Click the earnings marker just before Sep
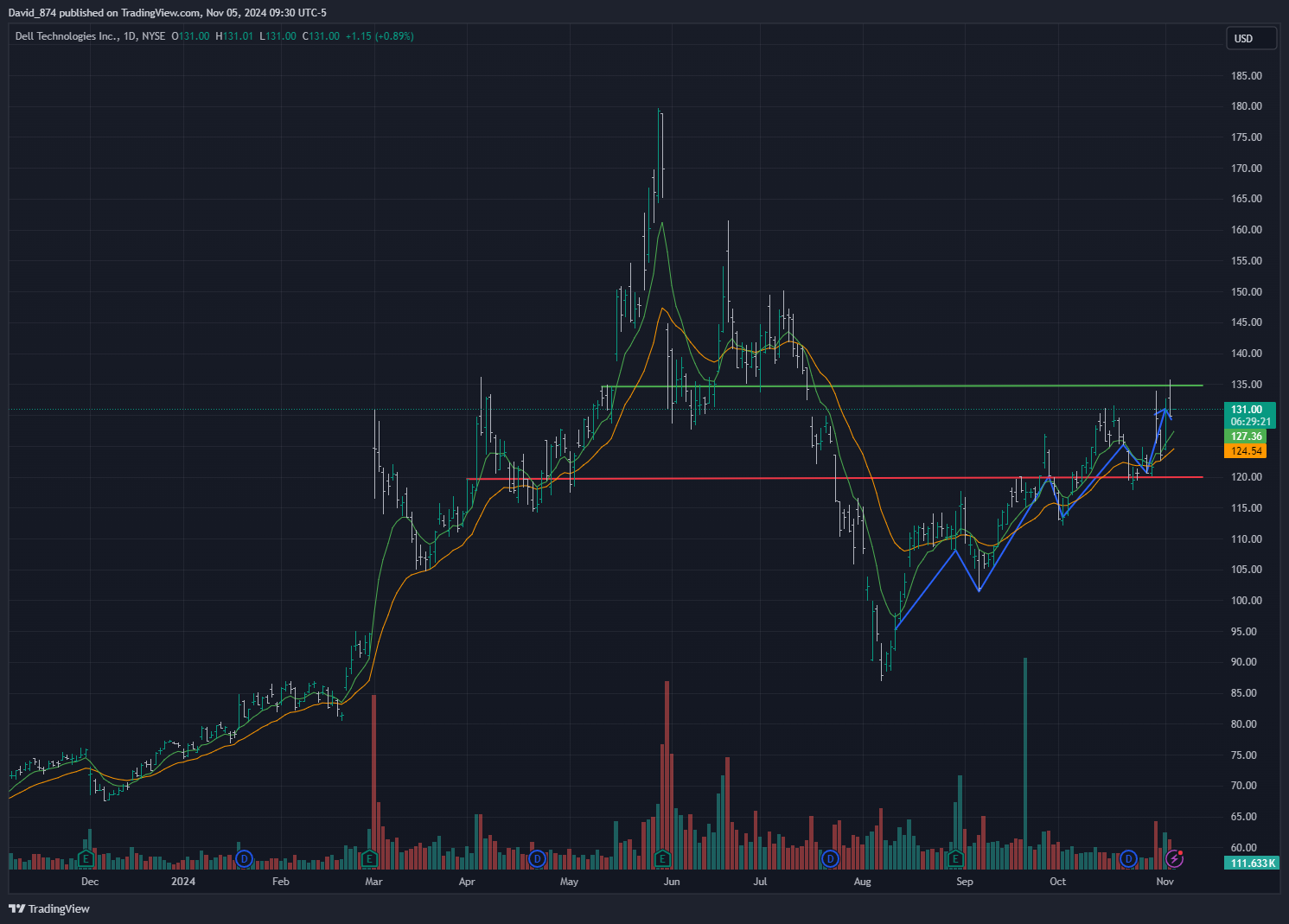This screenshot has height=924, width=1289. click(955, 858)
